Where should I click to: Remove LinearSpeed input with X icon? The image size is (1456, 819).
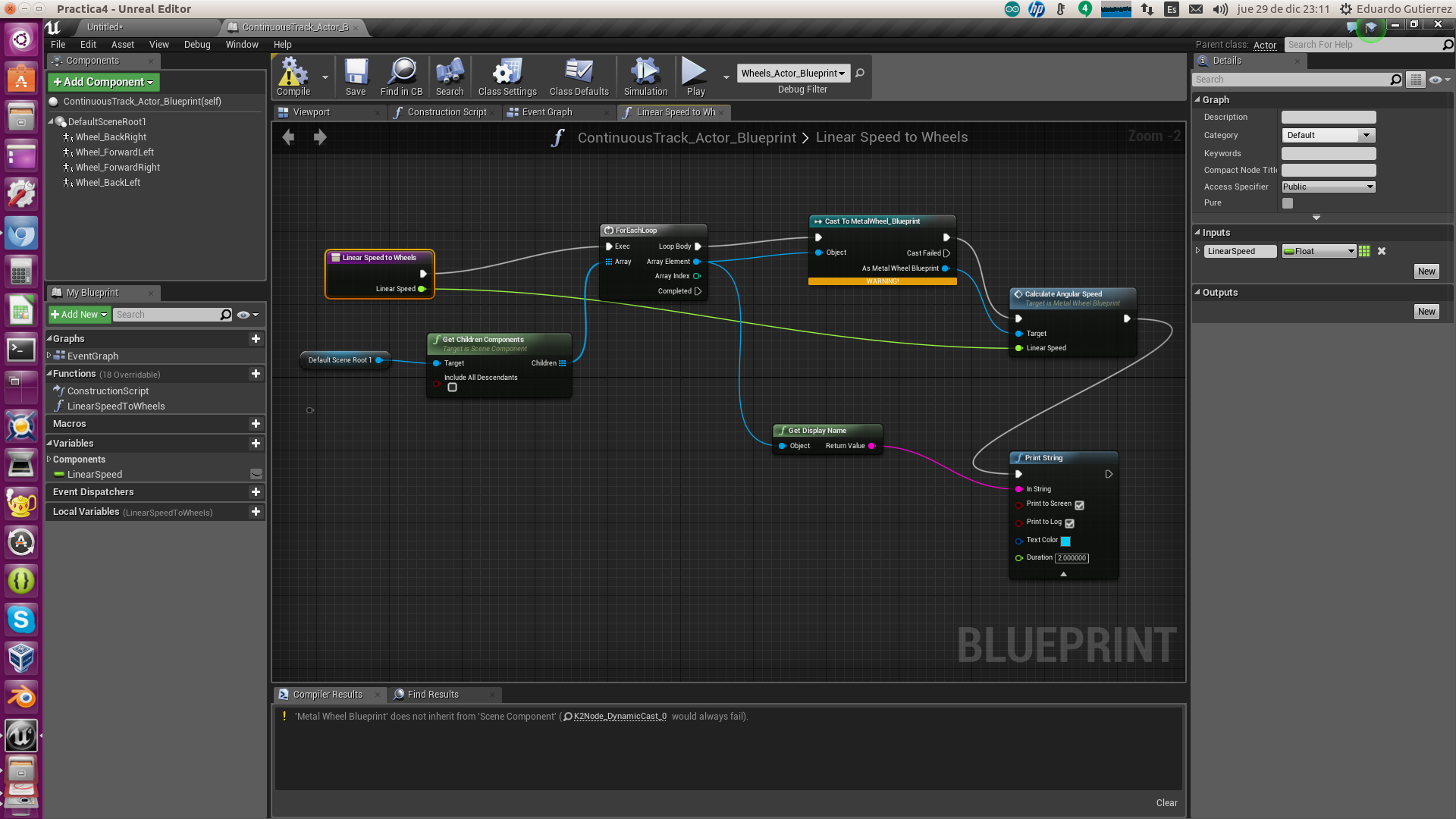click(x=1382, y=251)
